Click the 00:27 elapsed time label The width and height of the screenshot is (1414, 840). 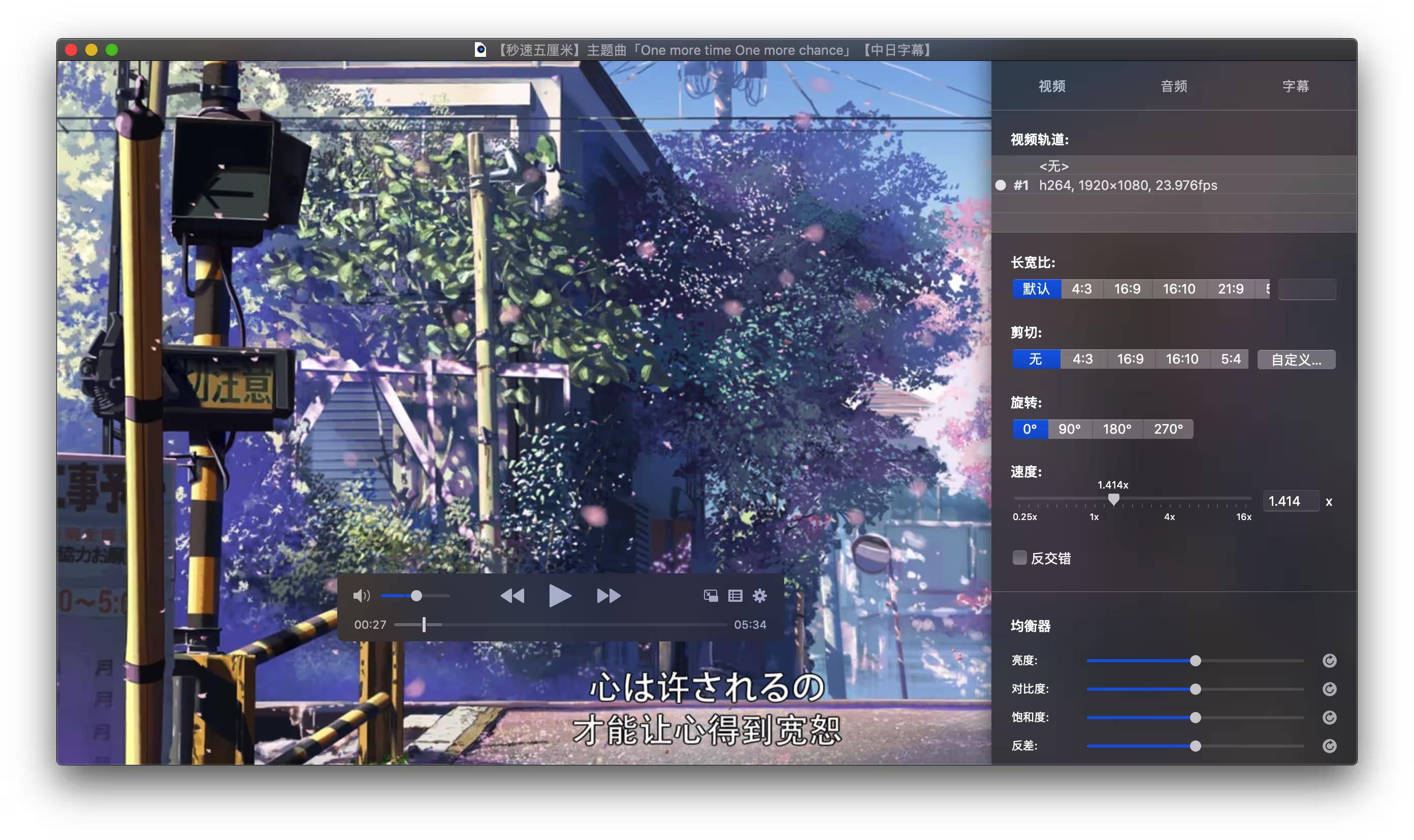coord(370,624)
